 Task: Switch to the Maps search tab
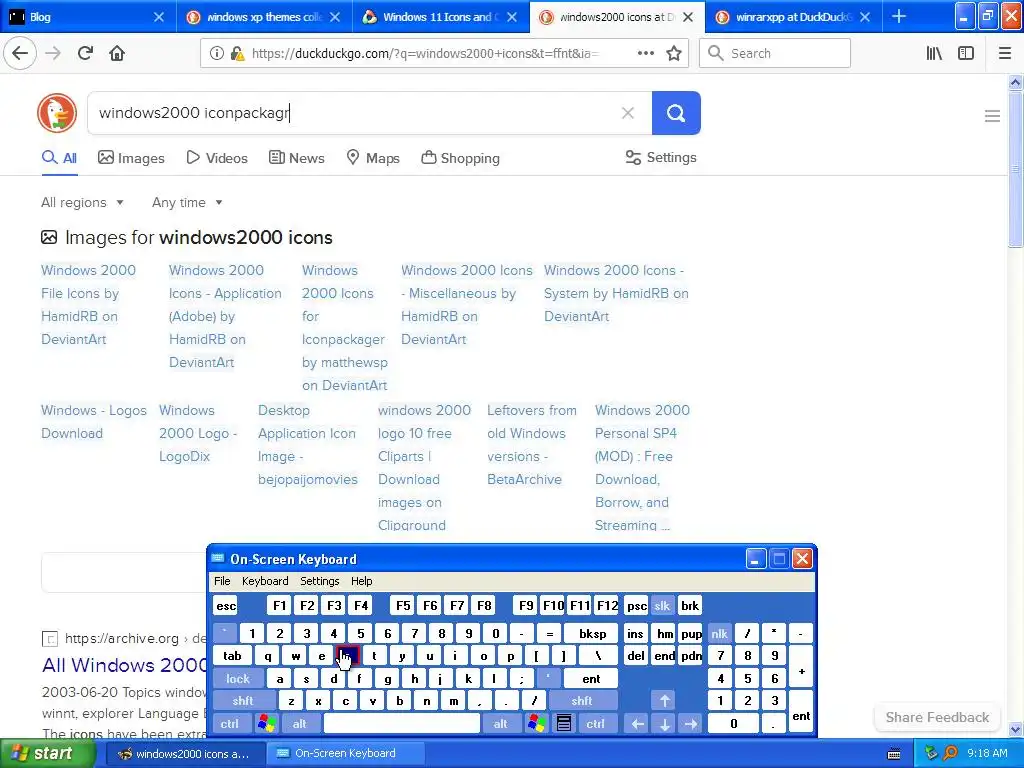[373, 158]
